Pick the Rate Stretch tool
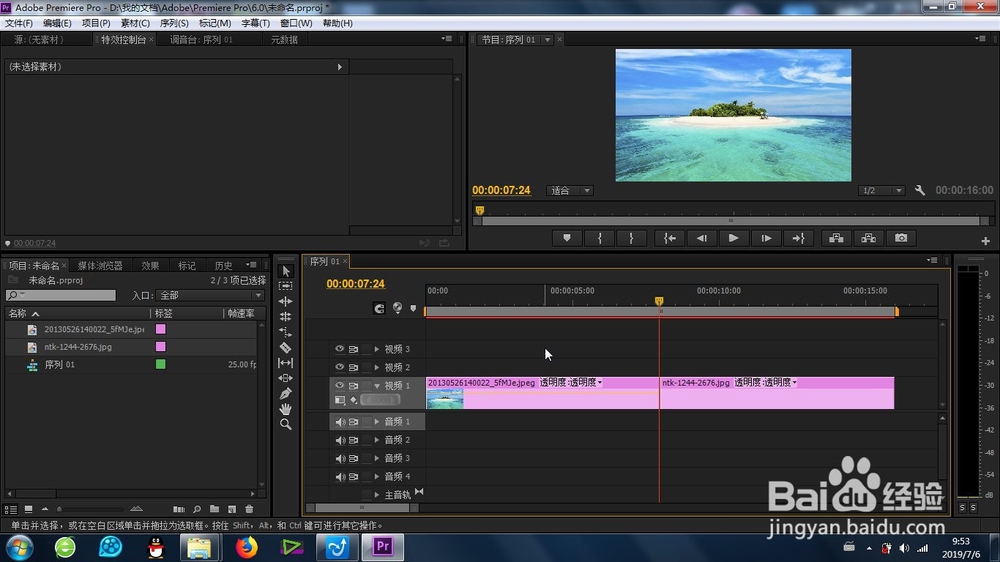Image resolution: width=1000 pixels, height=562 pixels. click(x=286, y=332)
